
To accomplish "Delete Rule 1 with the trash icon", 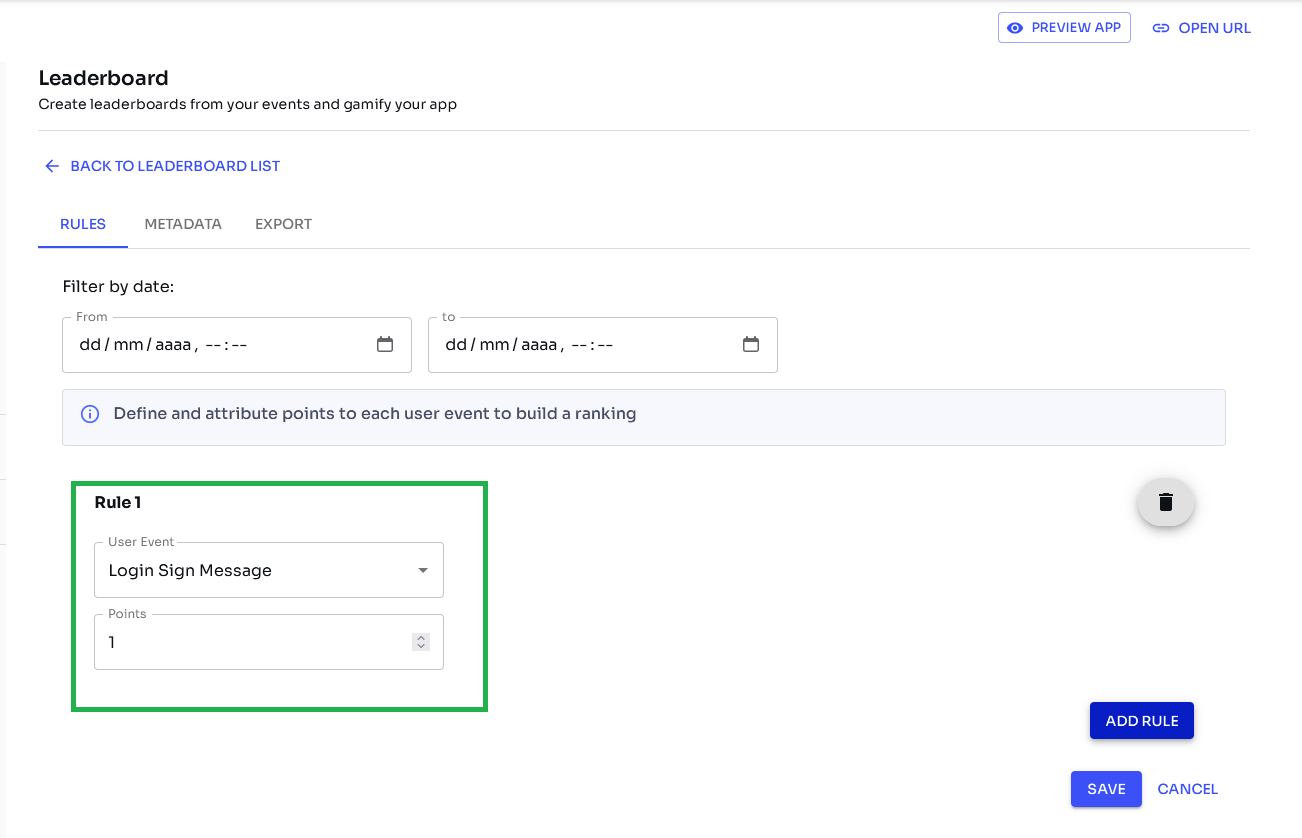I will pos(1166,502).
